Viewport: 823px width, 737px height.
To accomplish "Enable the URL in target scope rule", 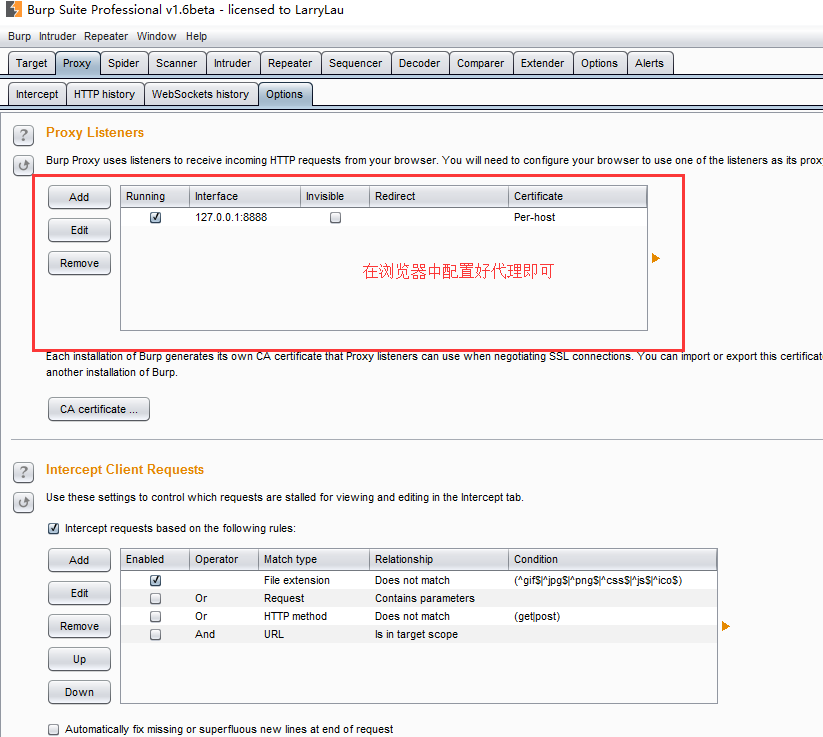I will [155, 634].
